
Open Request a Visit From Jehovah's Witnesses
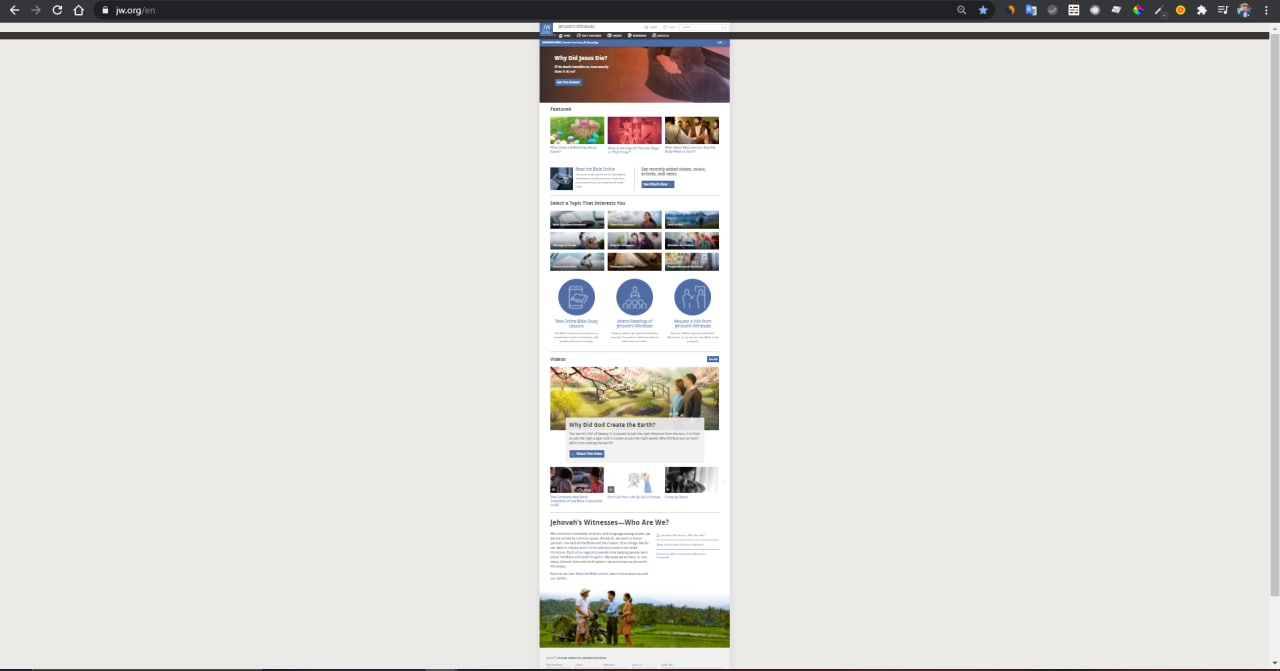pyautogui.click(x=692, y=324)
